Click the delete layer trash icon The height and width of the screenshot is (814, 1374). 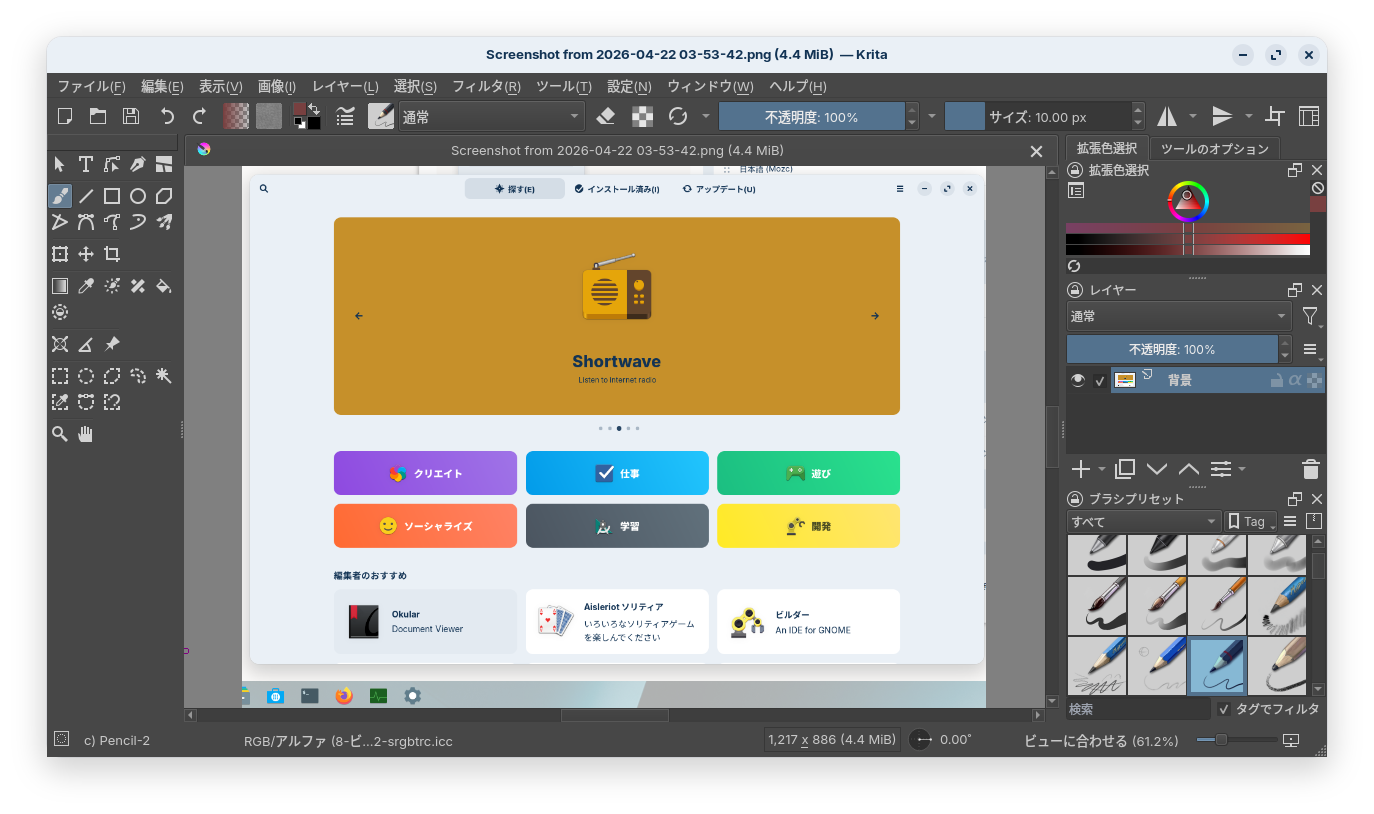1311,469
